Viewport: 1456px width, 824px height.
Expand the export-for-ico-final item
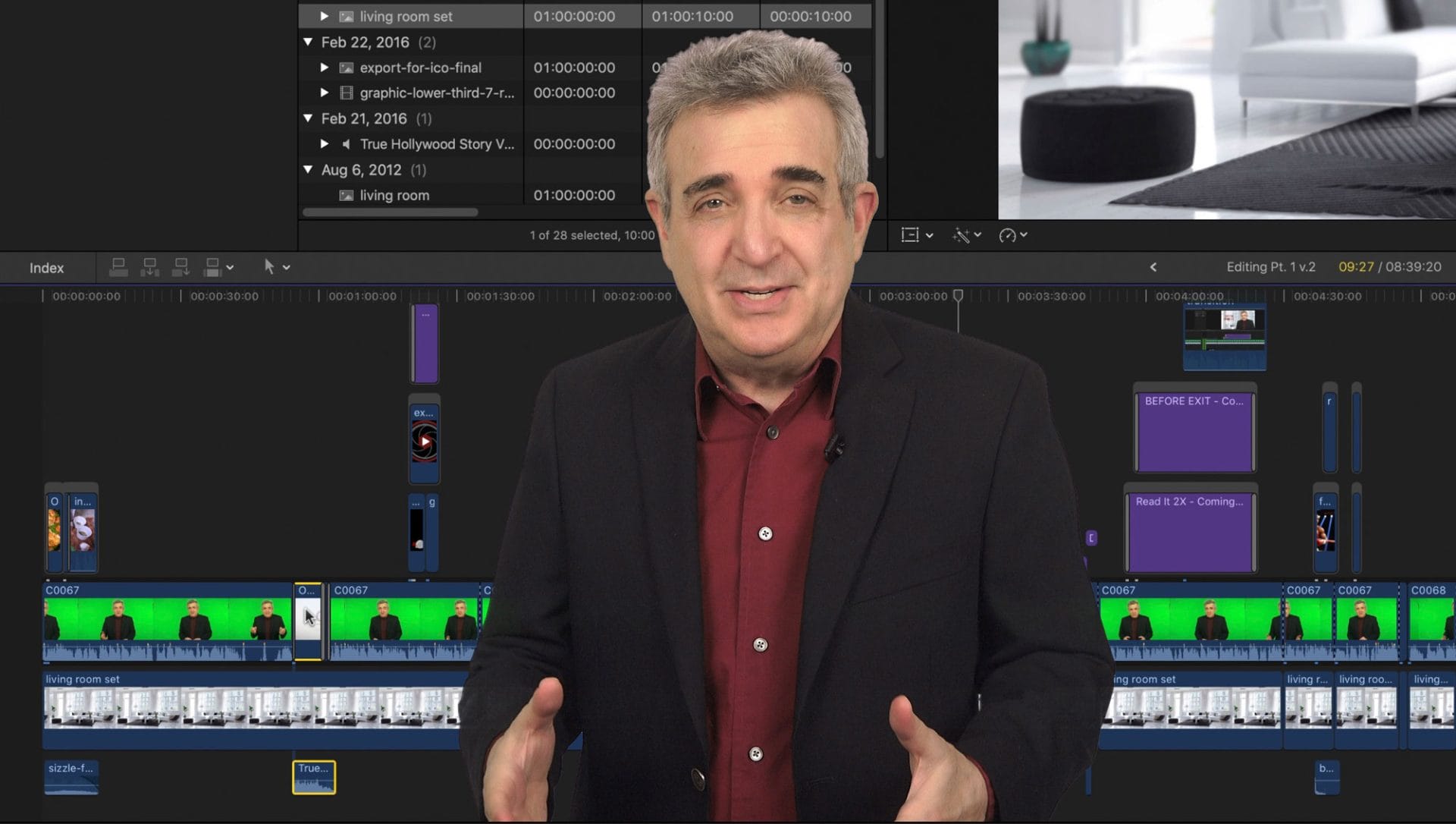tap(324, 68)
